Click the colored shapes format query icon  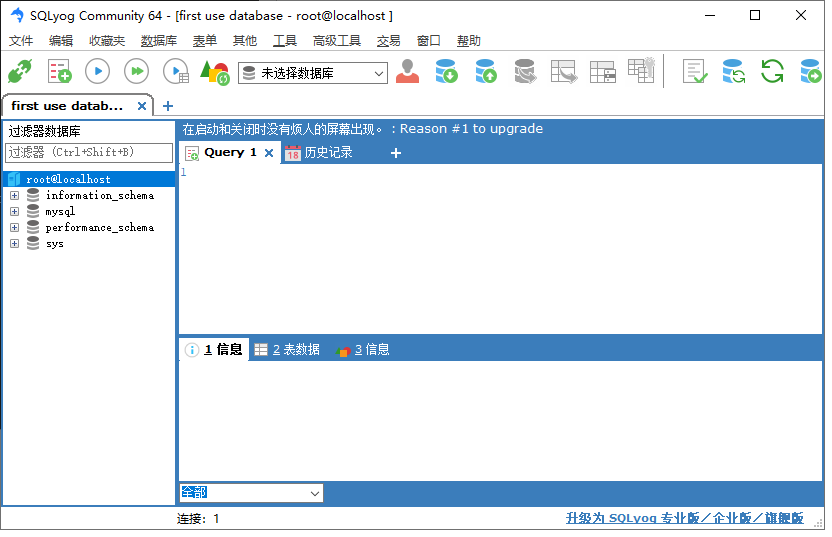[214, 72]
